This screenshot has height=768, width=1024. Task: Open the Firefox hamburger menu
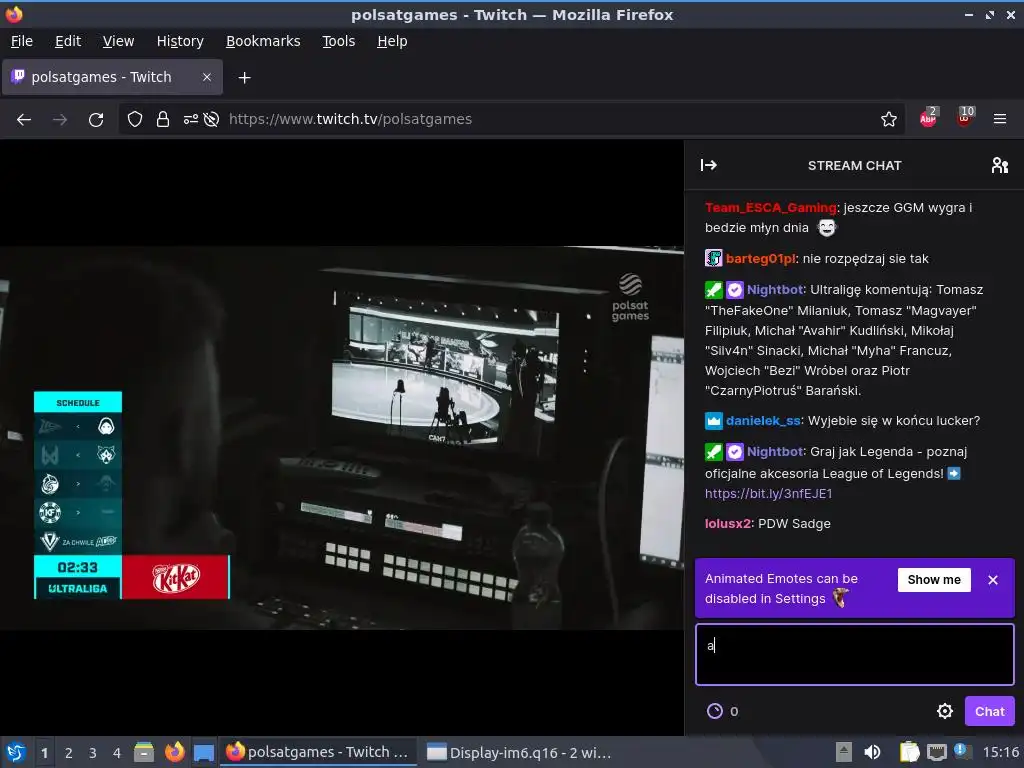(x=1000, y=120)
